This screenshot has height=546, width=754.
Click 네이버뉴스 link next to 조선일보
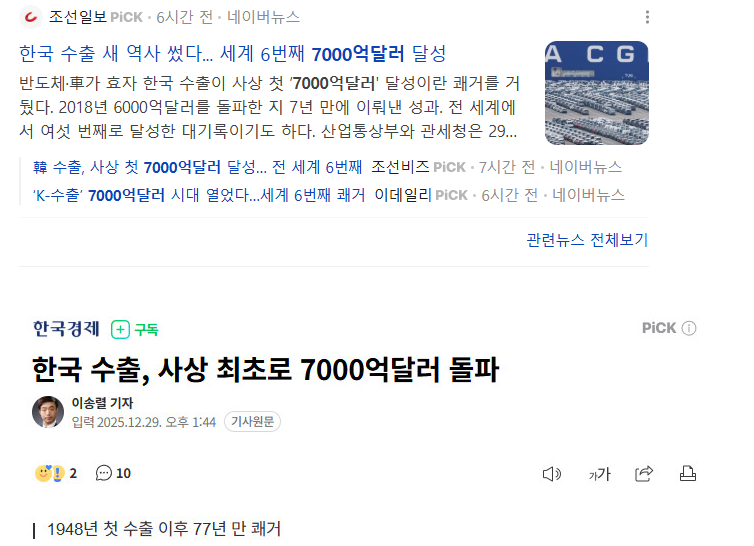[x=264, y=17]
